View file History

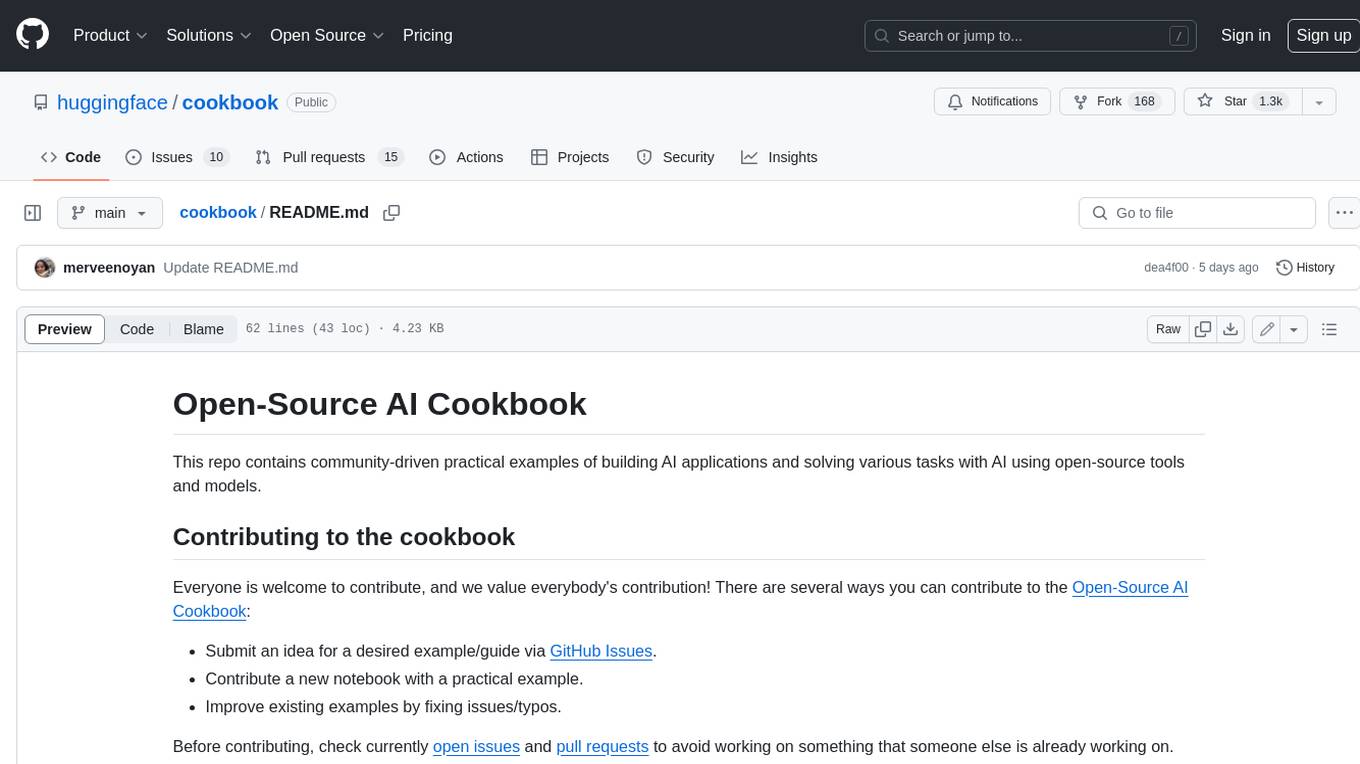[x=1305, y=268]
